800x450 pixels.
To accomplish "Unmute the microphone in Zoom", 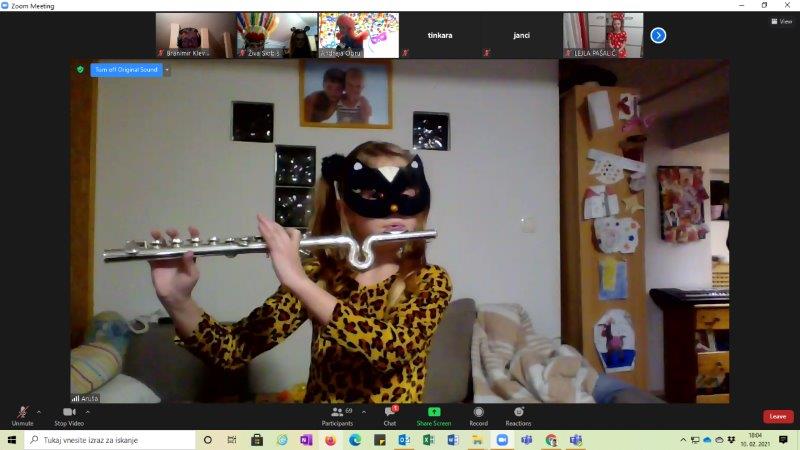I will click(22, 416).
